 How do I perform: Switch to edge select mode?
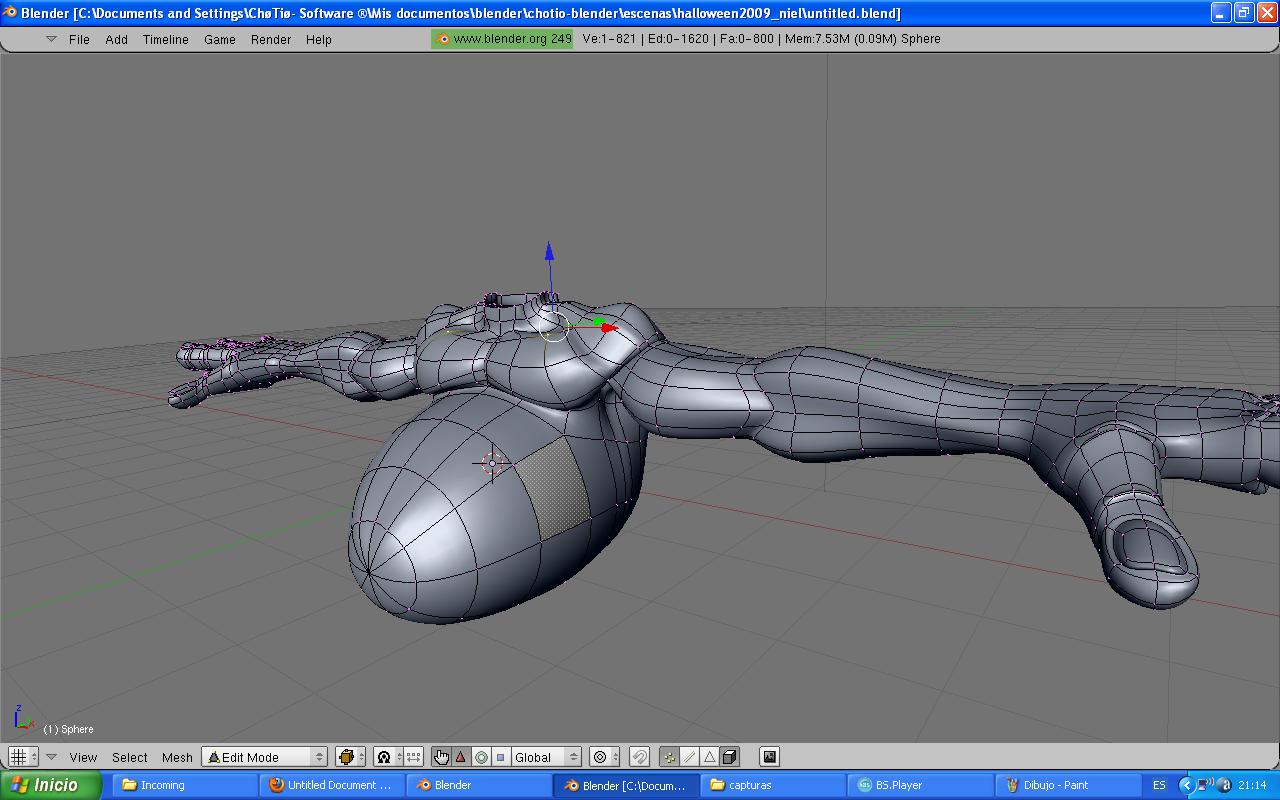click(689, 757)
